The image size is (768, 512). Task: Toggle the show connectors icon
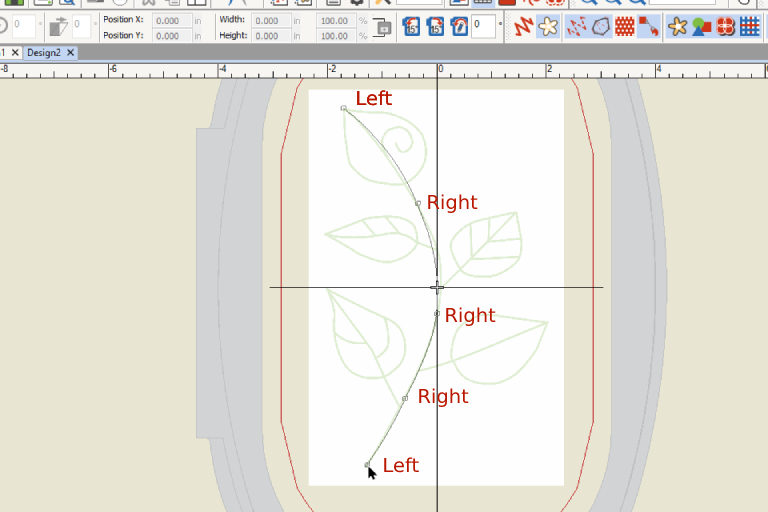point(648,26)
